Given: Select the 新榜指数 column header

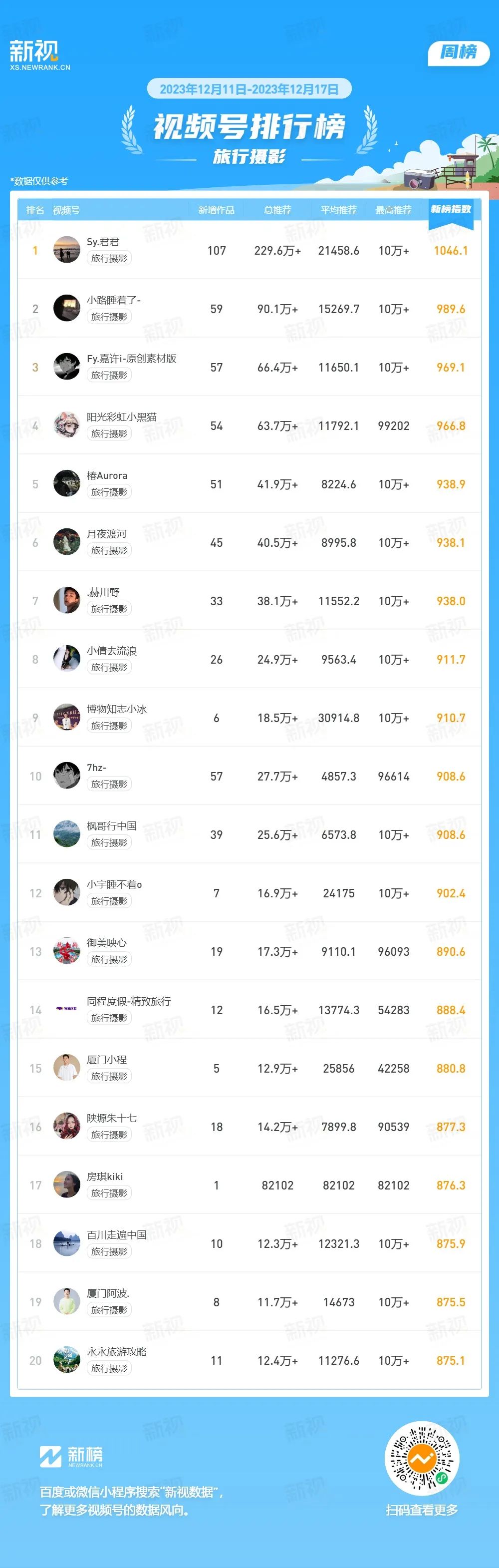Looking at the screenshot, I should (451, 209).
